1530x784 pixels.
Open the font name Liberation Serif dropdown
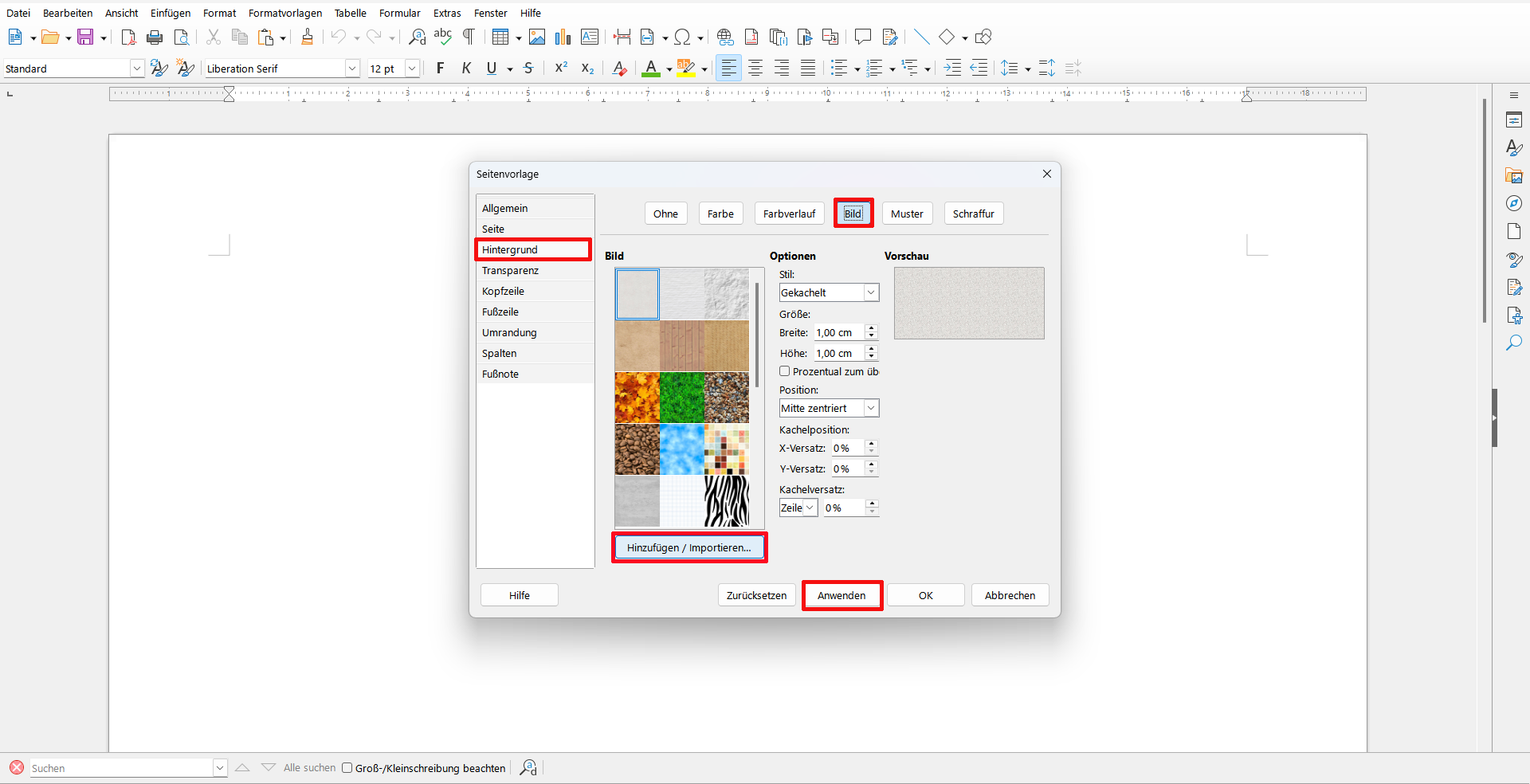pyautogui.click(x=352, y=69)
